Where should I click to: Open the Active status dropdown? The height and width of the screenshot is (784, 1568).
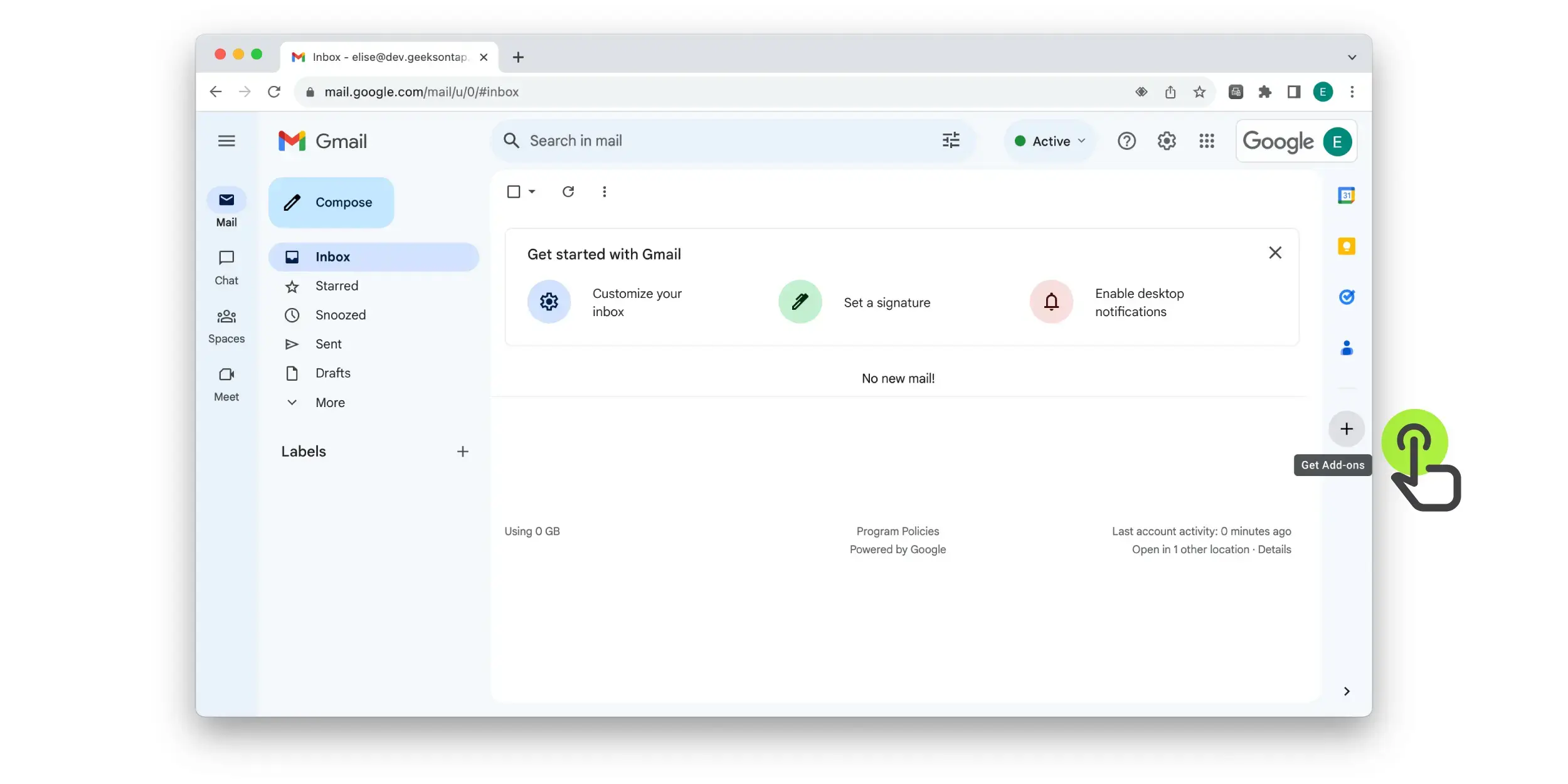pos(1049,141)
